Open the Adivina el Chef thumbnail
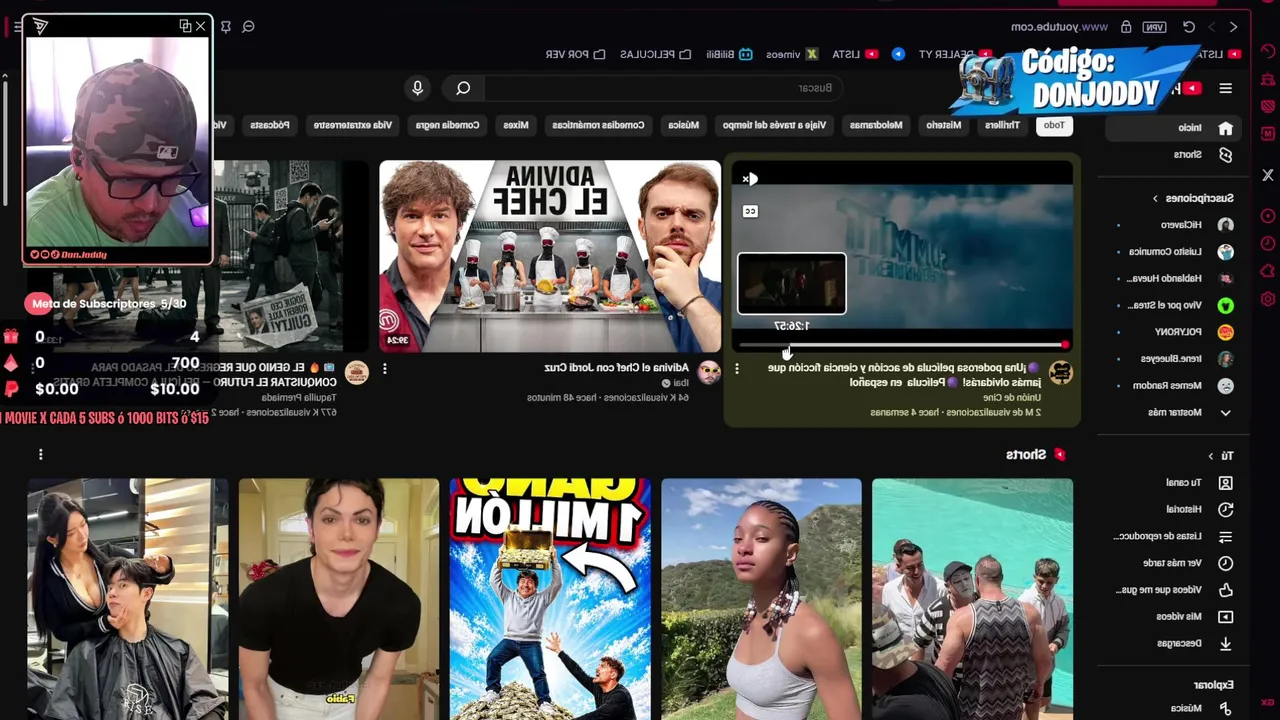 click(550, 256)
